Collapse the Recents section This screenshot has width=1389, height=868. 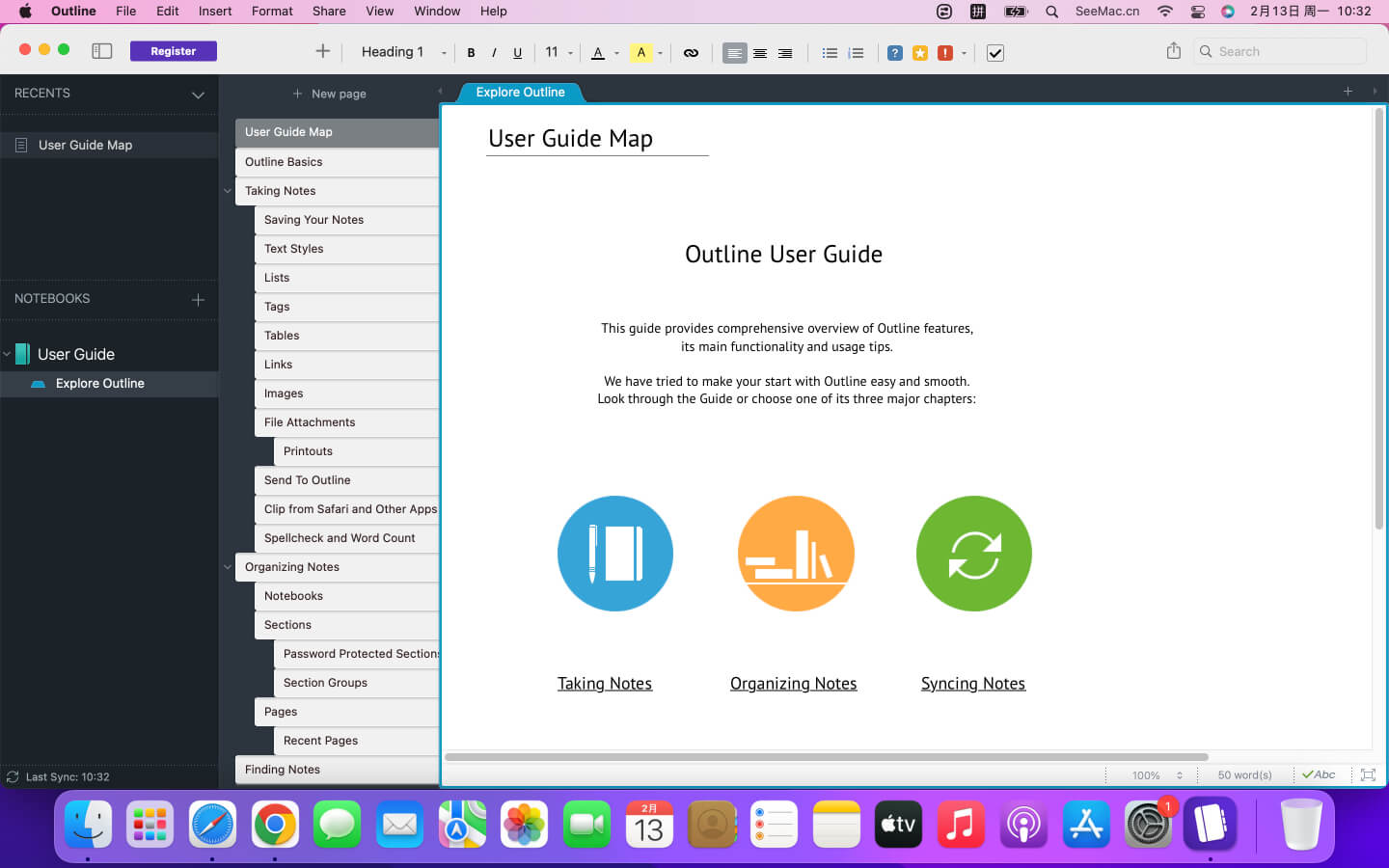198,95
